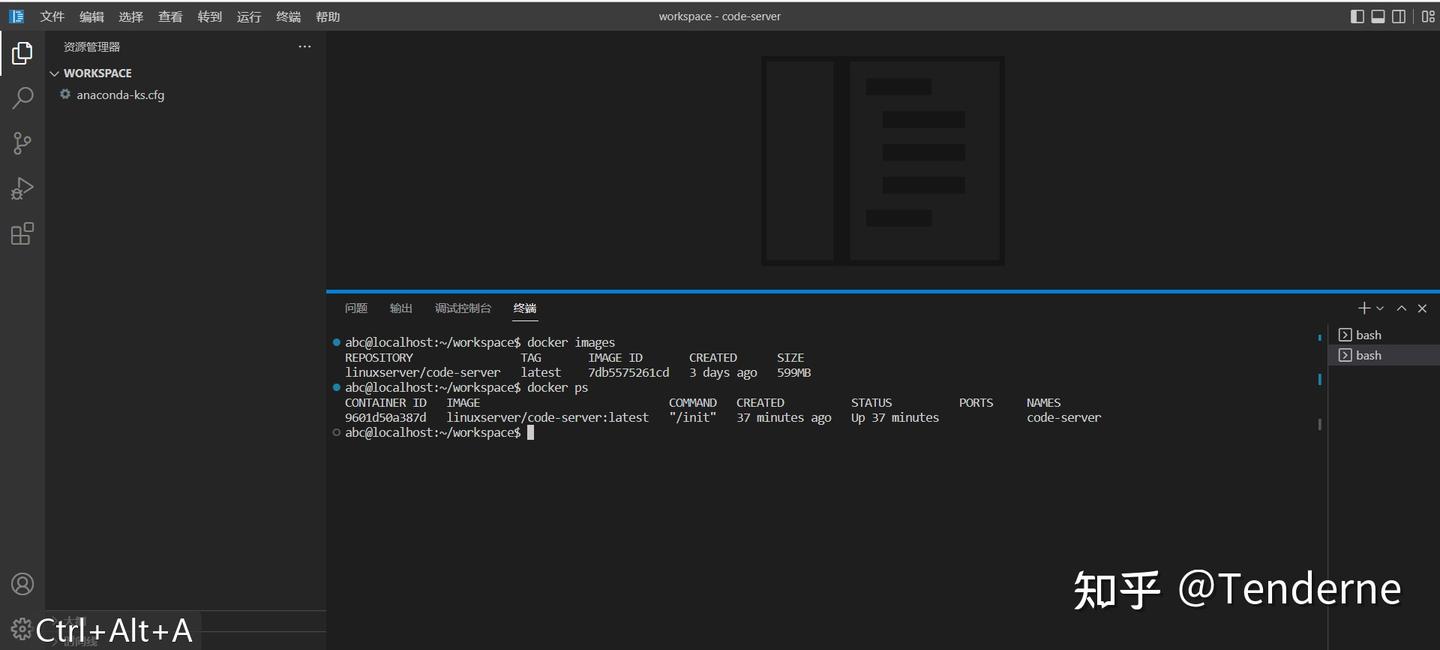This screenshot has width=1440, height=650.
Task: Select the Explorer icon in the activity bar
Action: tap(22, 52)
